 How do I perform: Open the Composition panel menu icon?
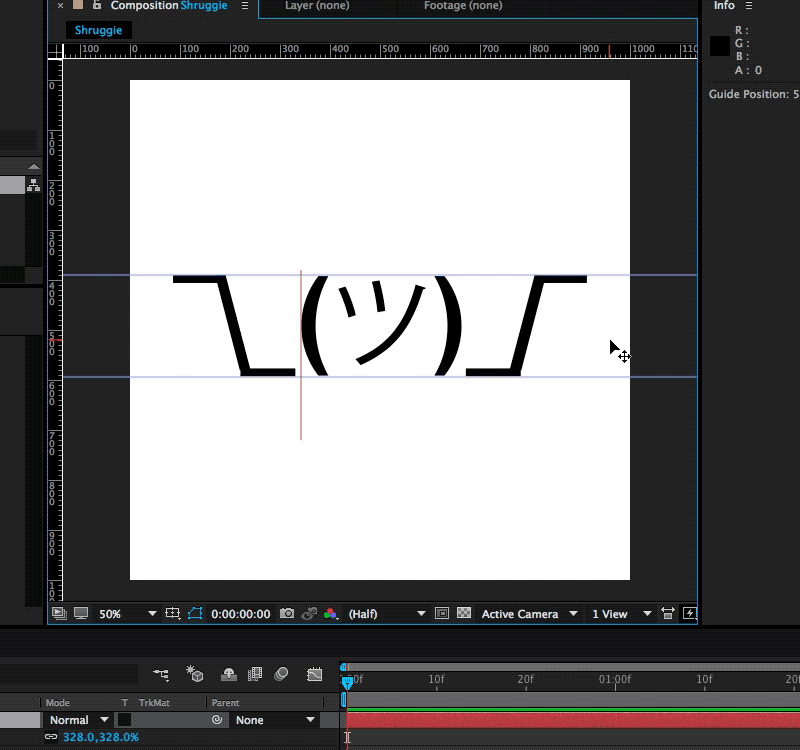coord(245,6)
